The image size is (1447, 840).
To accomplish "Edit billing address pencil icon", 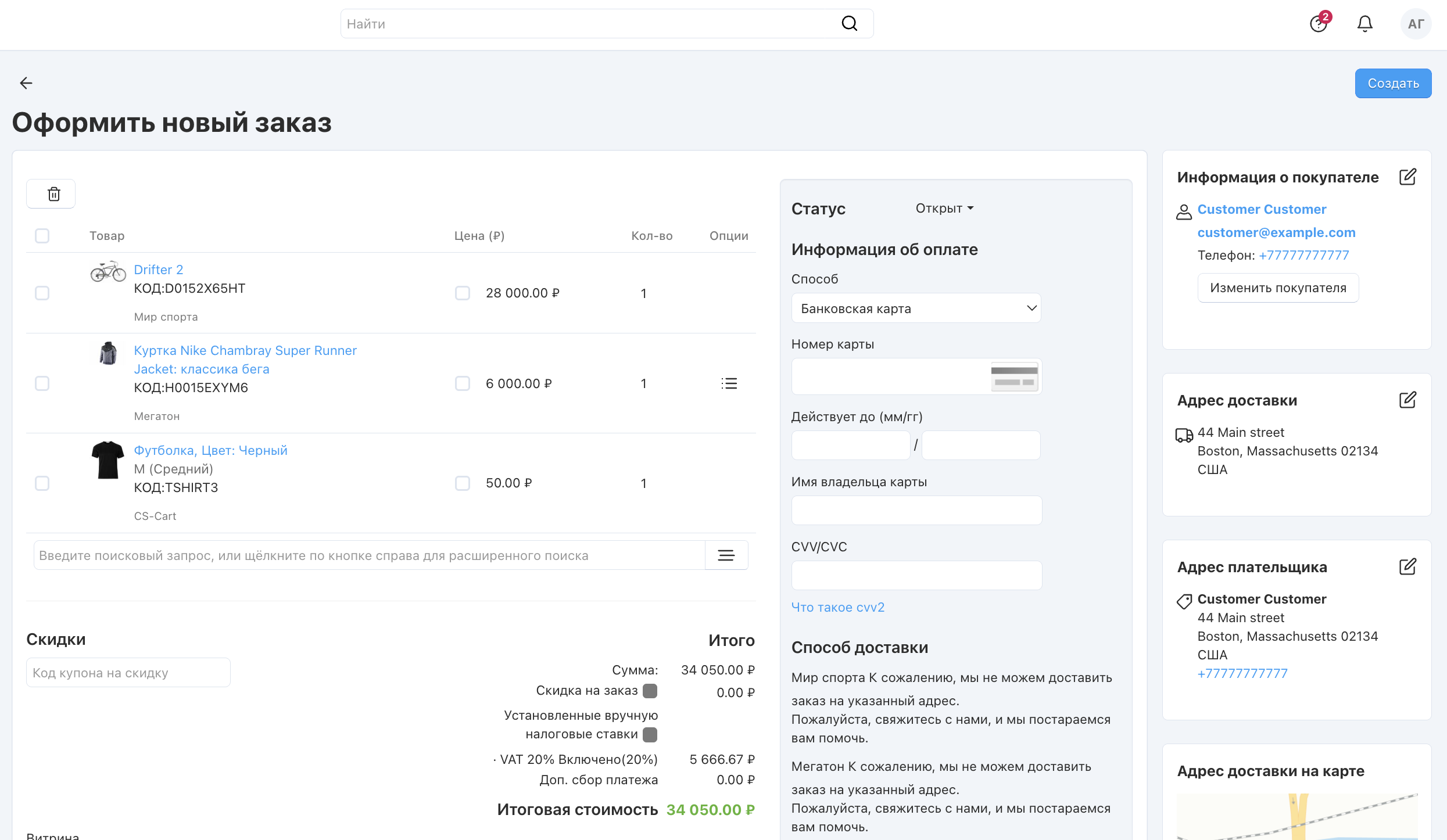I will pyautogui.click(x=1407, y=567).
